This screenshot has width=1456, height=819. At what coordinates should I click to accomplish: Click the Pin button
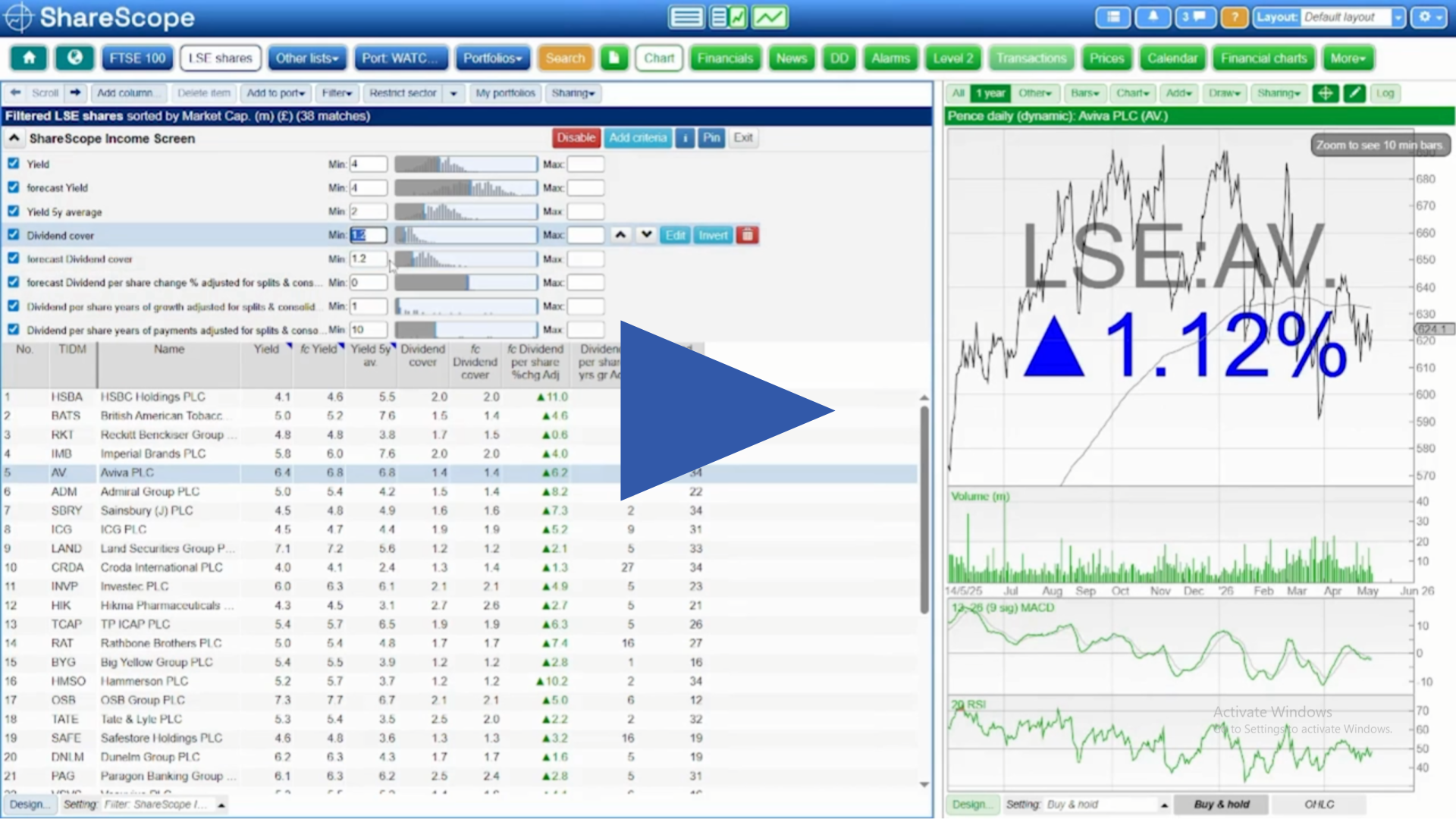711,138
